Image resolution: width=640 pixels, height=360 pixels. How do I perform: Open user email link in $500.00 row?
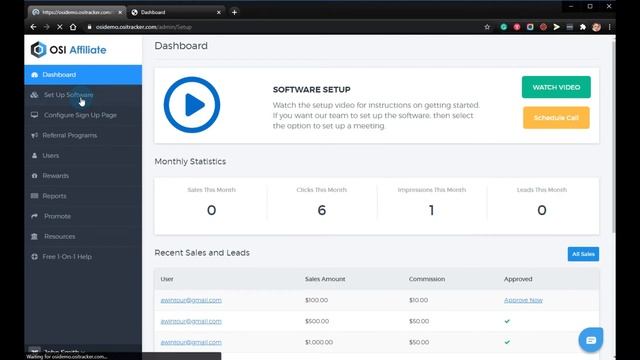(191, 321)
